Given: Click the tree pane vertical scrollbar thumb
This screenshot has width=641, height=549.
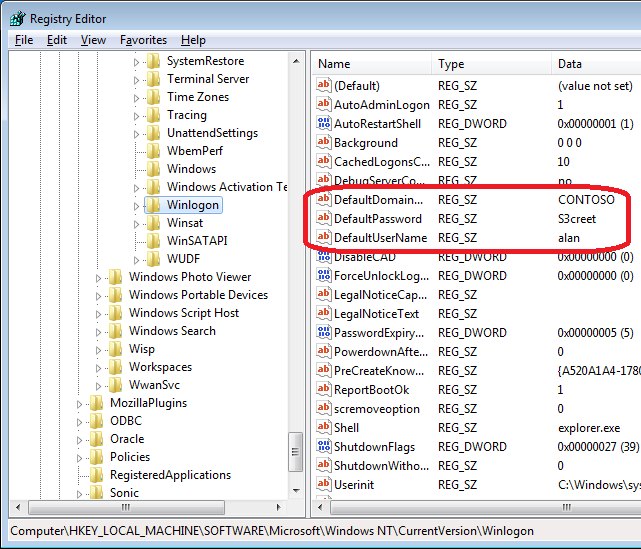Looking at the screenshot, I should pyautogui.click(x=296, y=445).
